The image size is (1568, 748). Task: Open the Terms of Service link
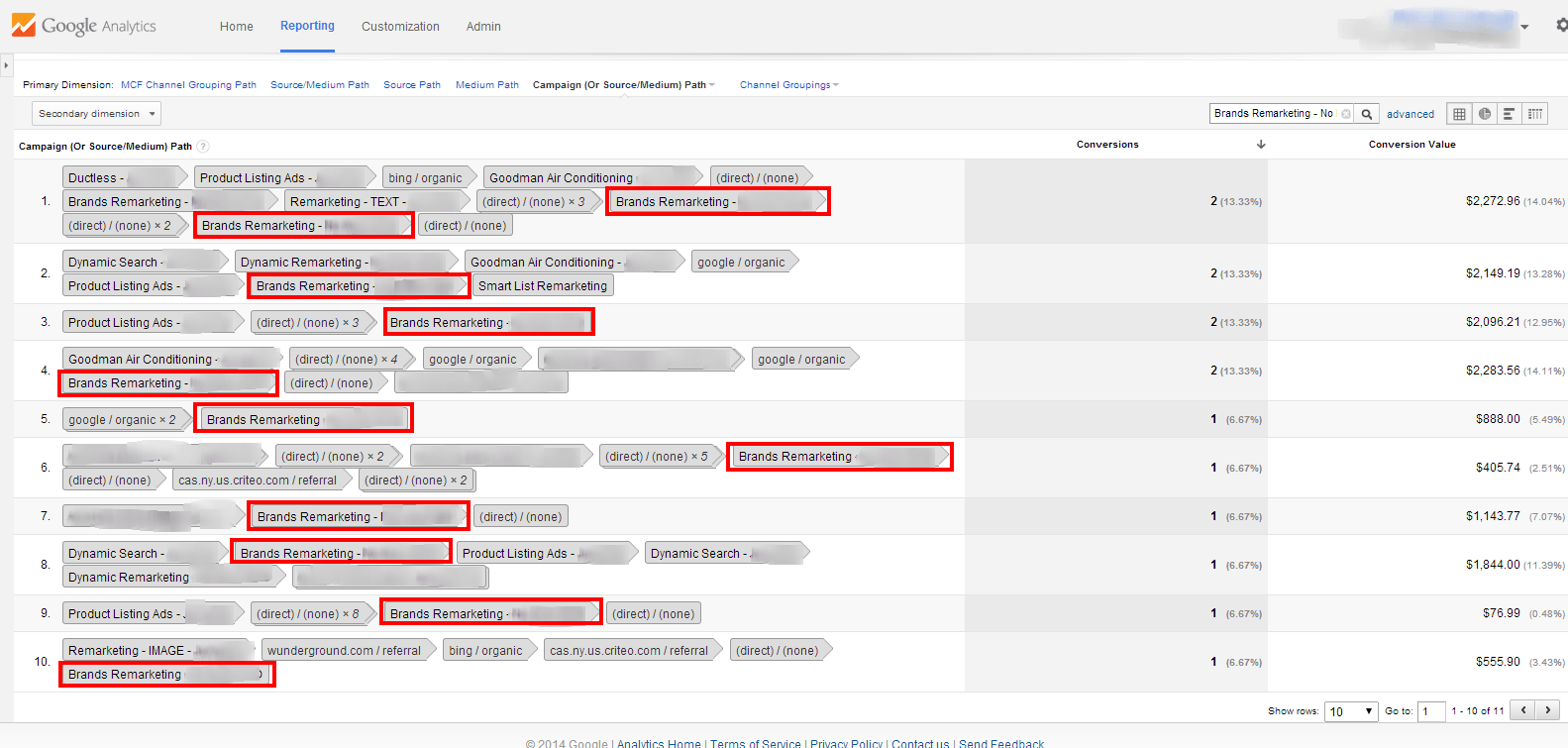(756, 744)
